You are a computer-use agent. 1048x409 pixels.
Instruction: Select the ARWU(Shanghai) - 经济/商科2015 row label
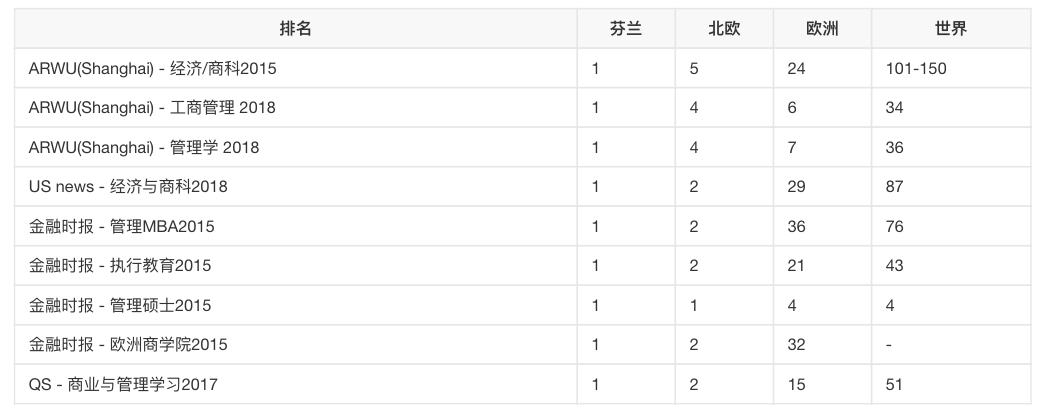(152, 68)
